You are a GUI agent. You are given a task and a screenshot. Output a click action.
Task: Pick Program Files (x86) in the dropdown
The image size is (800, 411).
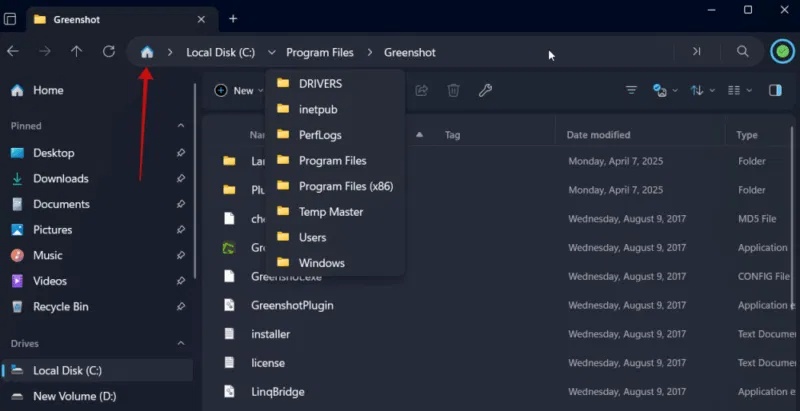[335, 186]
